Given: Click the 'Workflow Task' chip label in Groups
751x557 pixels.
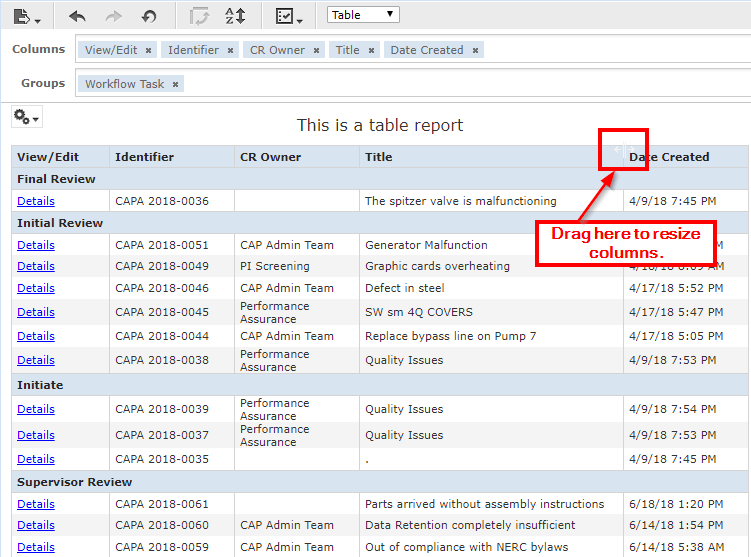Looking at the screenshot, I should click(x=125, y=84).
